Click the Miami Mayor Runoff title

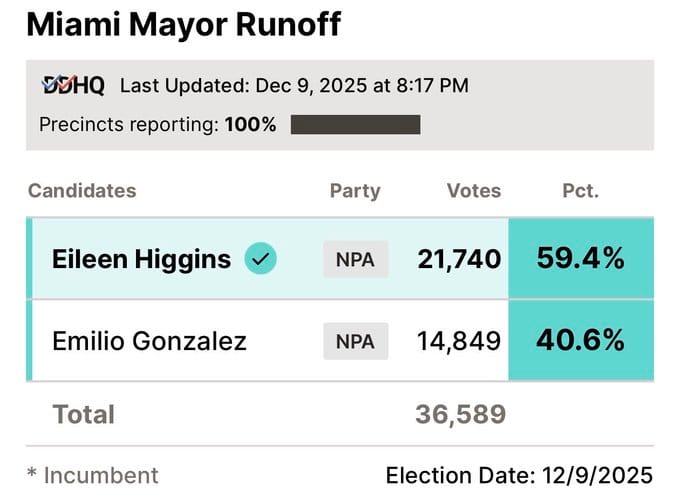tap(183, 25)
